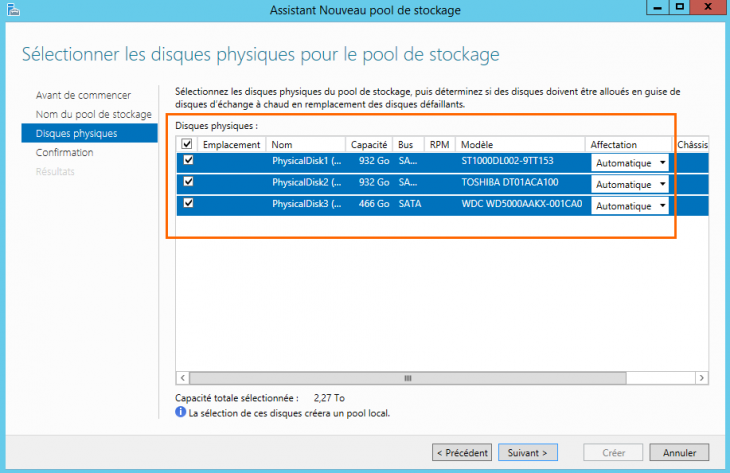This screenshot has height=473, width=730.
Task: Maximize the wizard window
Action: click(x=680, y=7)
